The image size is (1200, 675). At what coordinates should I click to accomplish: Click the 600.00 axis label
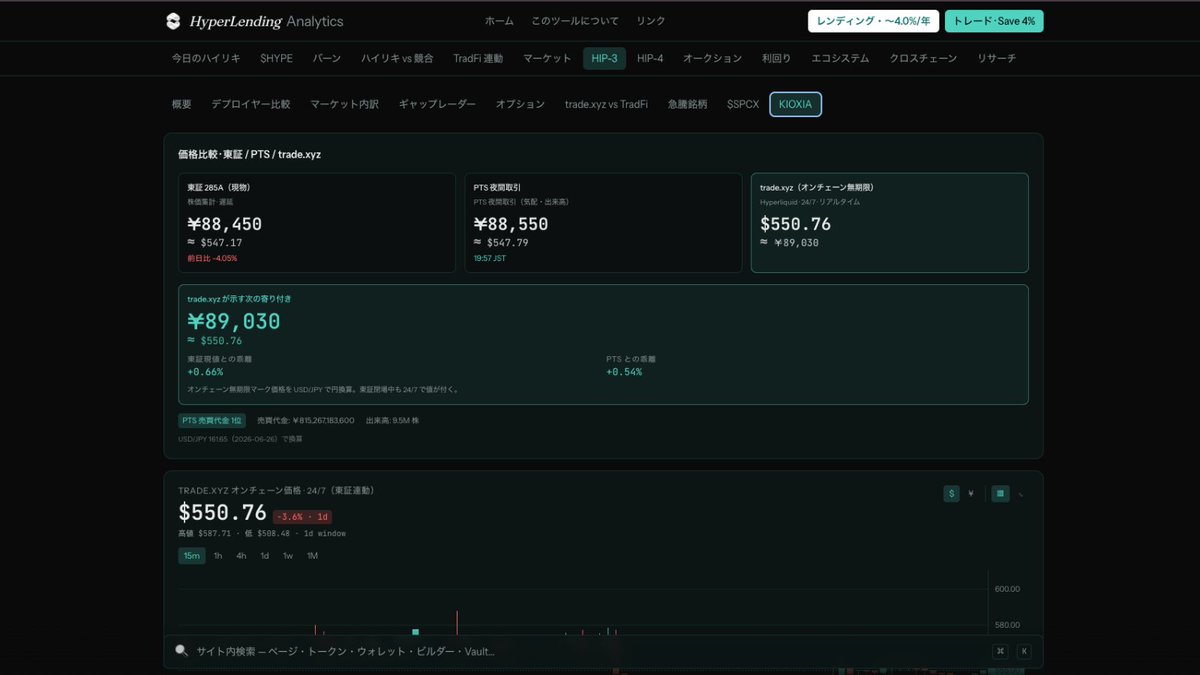point(1007,589)
